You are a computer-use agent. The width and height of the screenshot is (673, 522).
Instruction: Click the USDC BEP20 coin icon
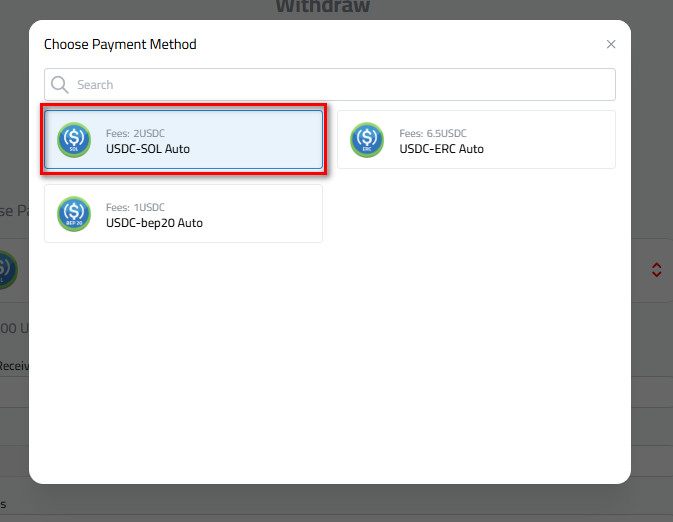pos(74,213)
